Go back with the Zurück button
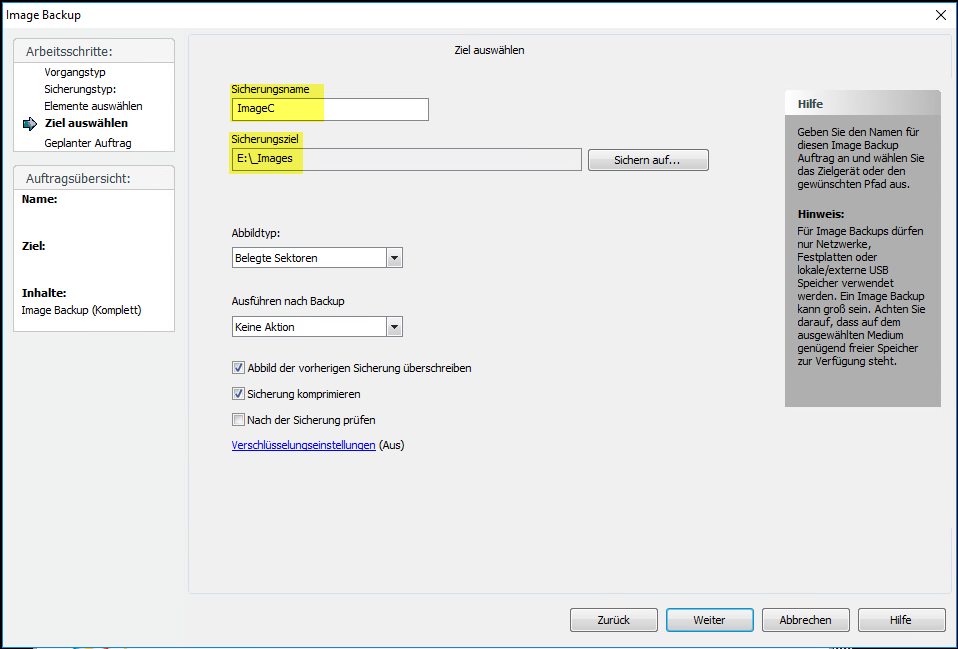 click(x=613, y=620)
